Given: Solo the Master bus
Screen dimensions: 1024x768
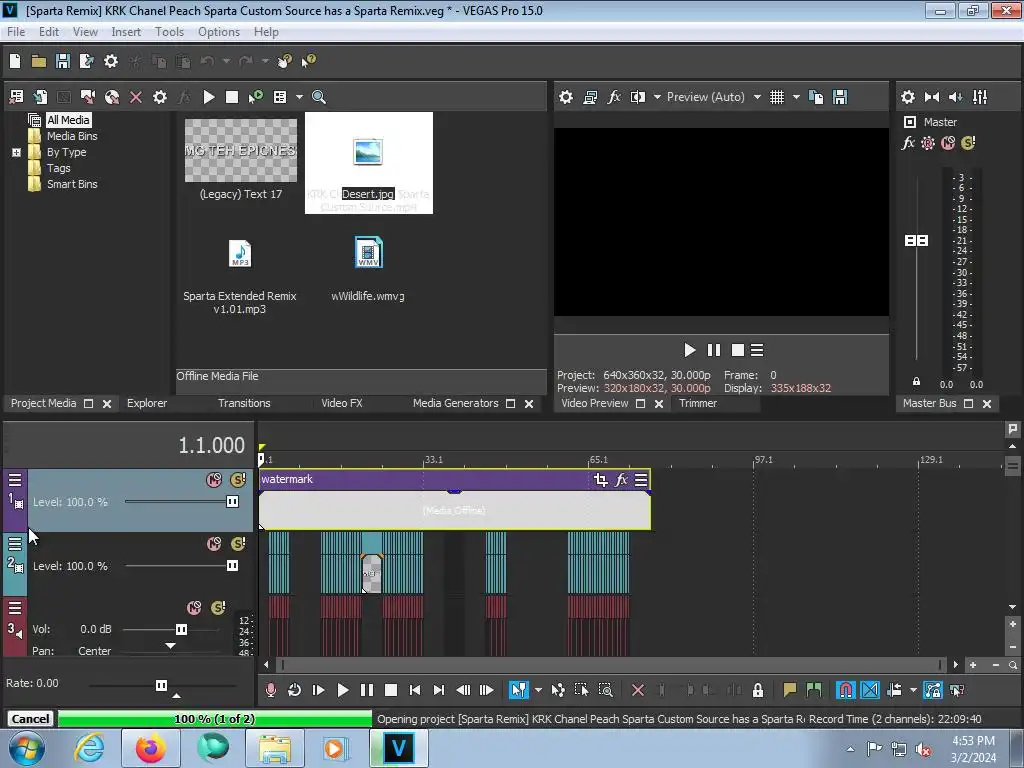Looking at the screenshot, I should click(968, 143).
